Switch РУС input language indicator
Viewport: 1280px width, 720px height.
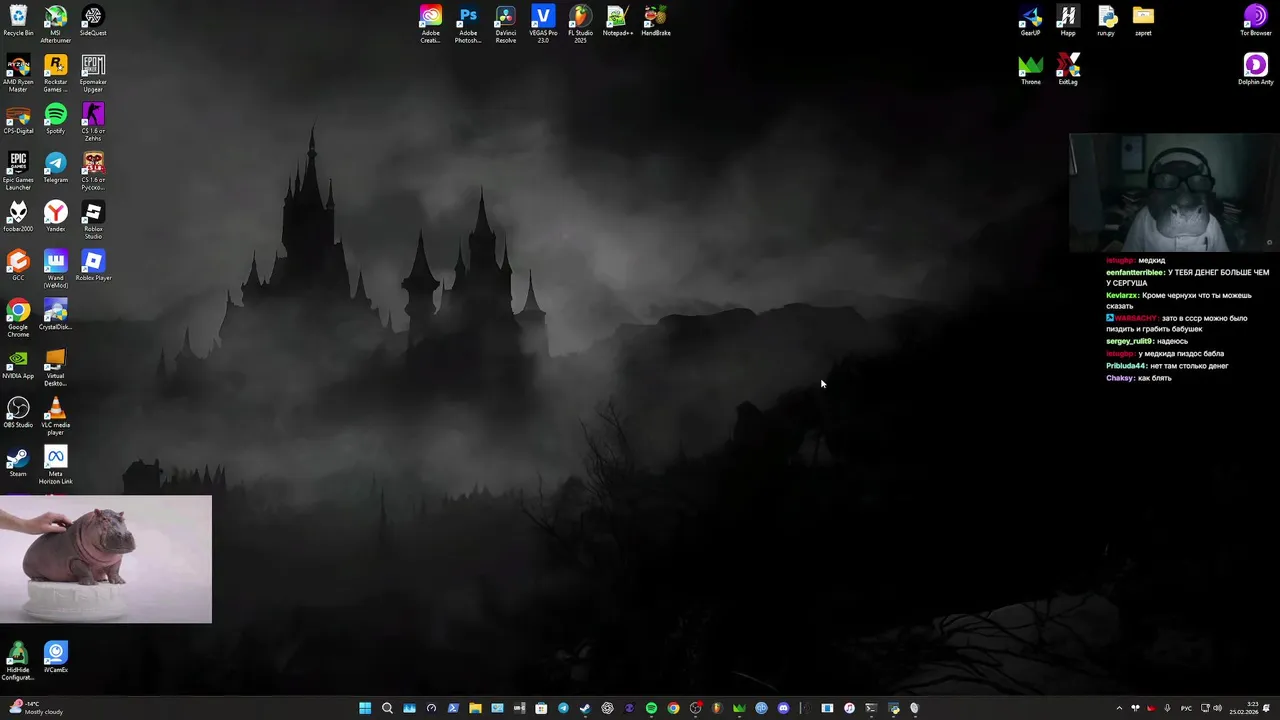[x=1186, y=708]
